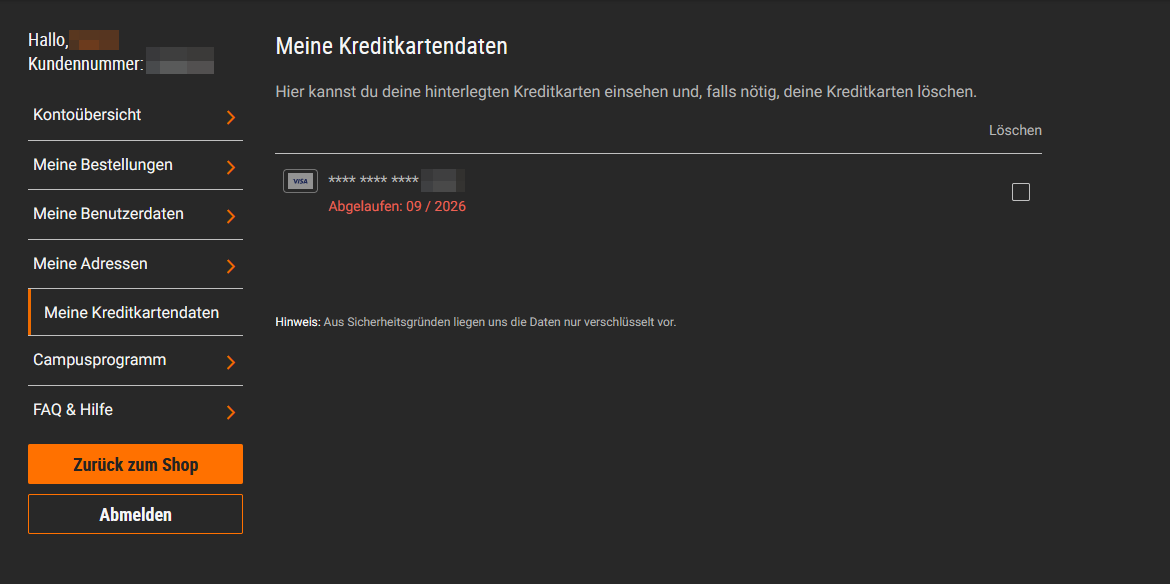This screenshot has height=584, width=1170.
Task: Expand Kontoübersicht via its orange chevron
Action: coord(231,117)
